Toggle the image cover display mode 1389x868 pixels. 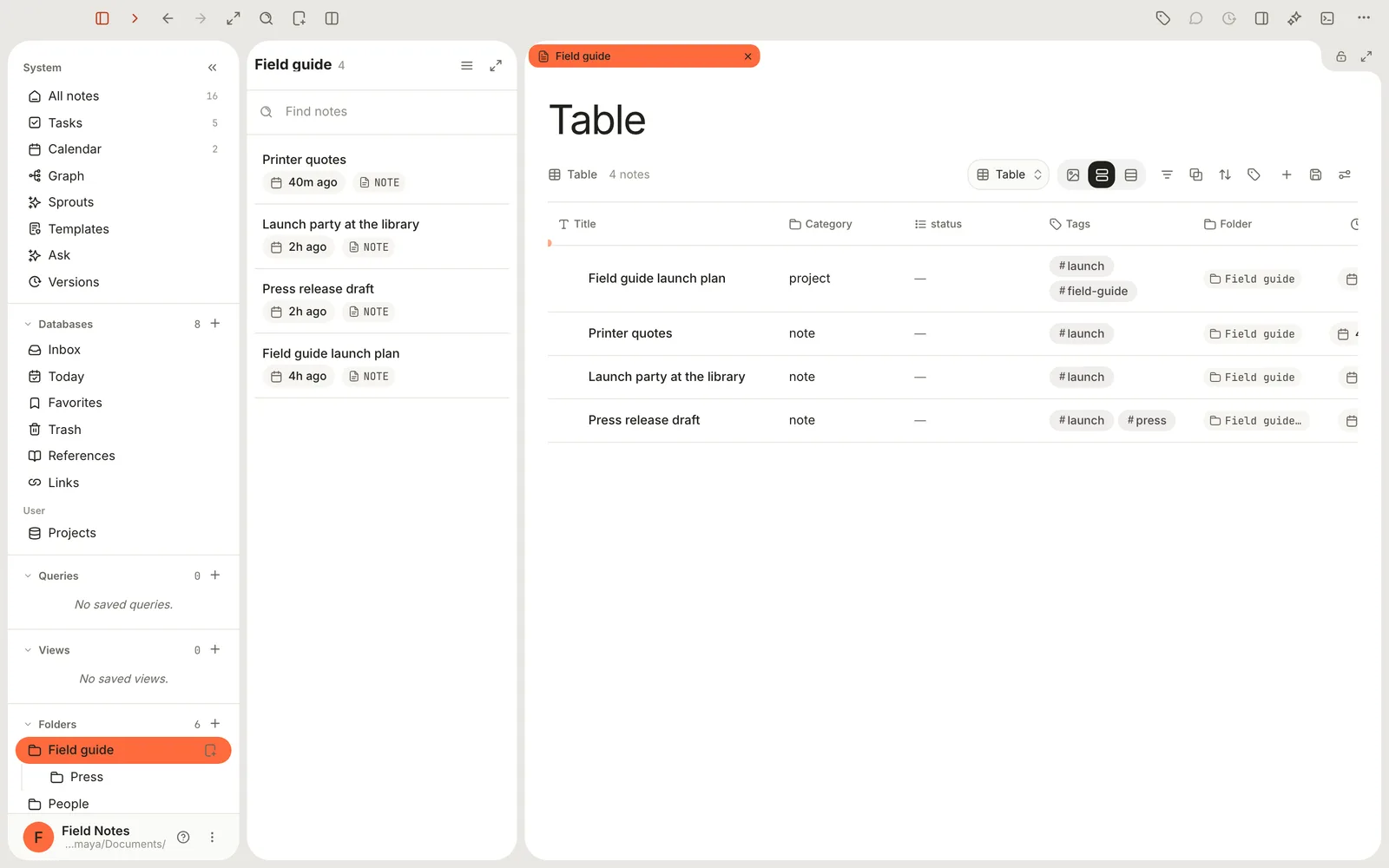[x=1073, y=174]
